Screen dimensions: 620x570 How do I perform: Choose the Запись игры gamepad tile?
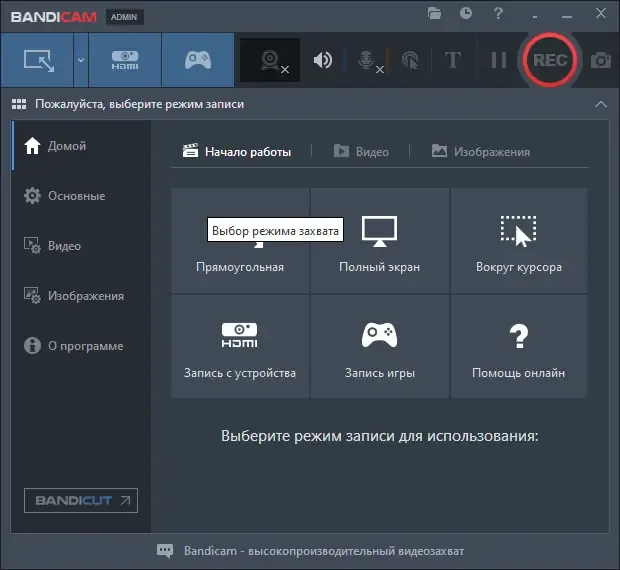380,346
